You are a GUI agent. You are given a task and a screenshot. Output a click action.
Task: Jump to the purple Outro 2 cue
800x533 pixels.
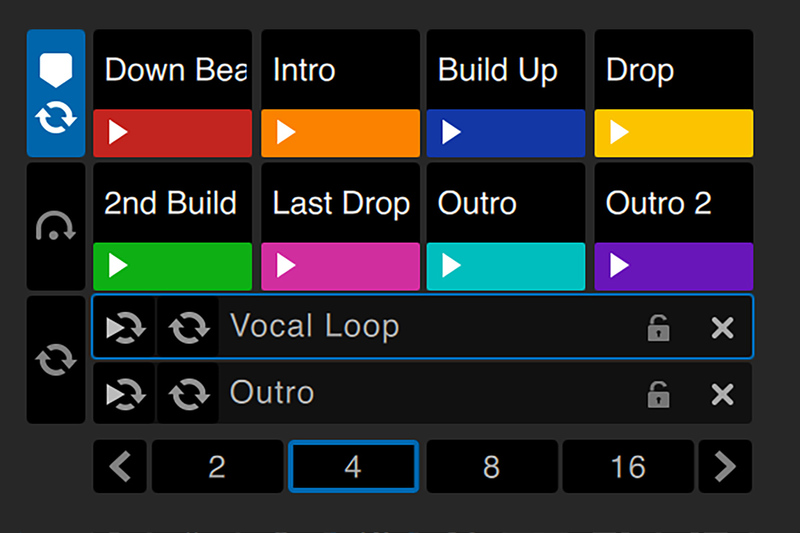click(x=673, y=266)
